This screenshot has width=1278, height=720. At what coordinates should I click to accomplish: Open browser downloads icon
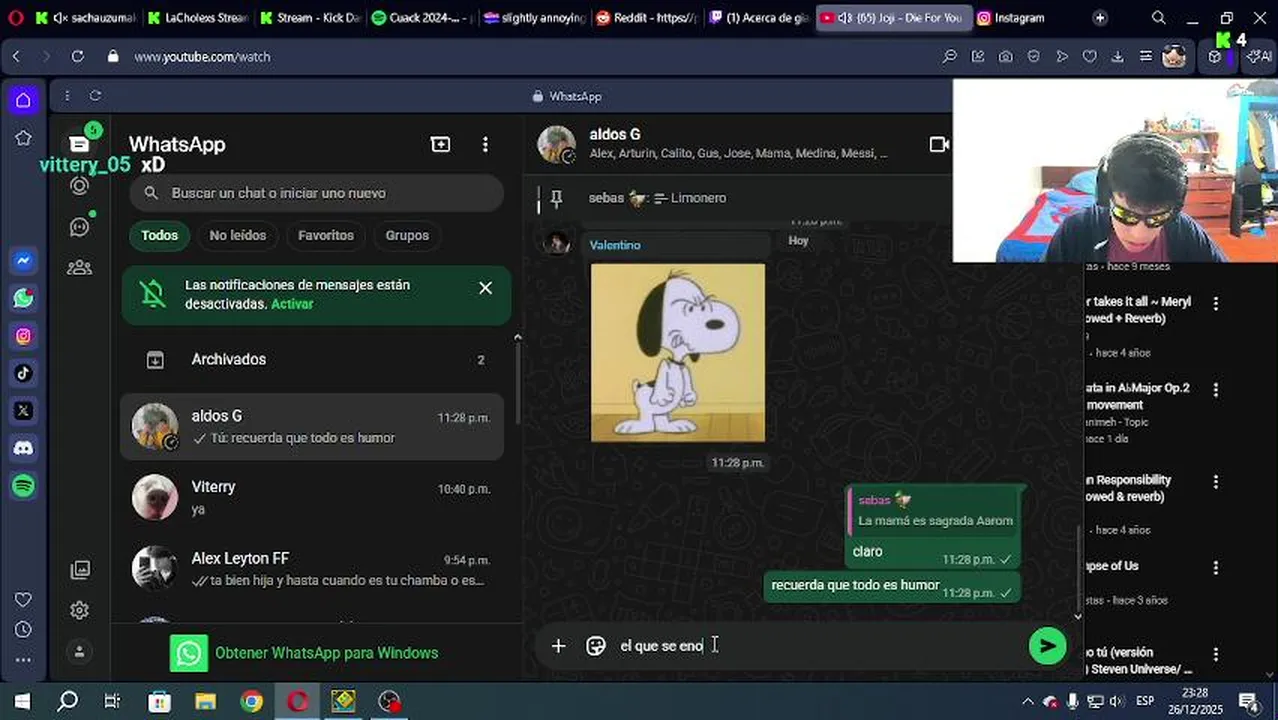(1117, 57)
